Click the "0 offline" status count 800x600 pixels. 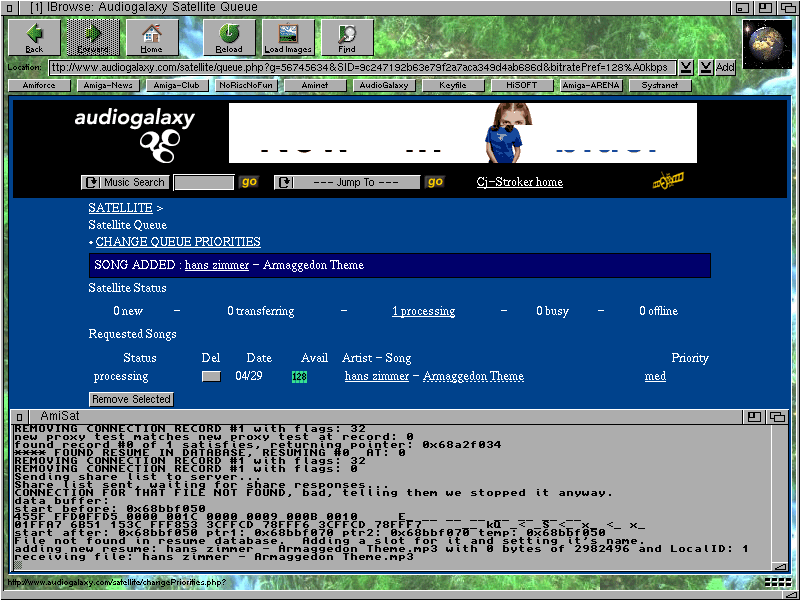point(659,311)
